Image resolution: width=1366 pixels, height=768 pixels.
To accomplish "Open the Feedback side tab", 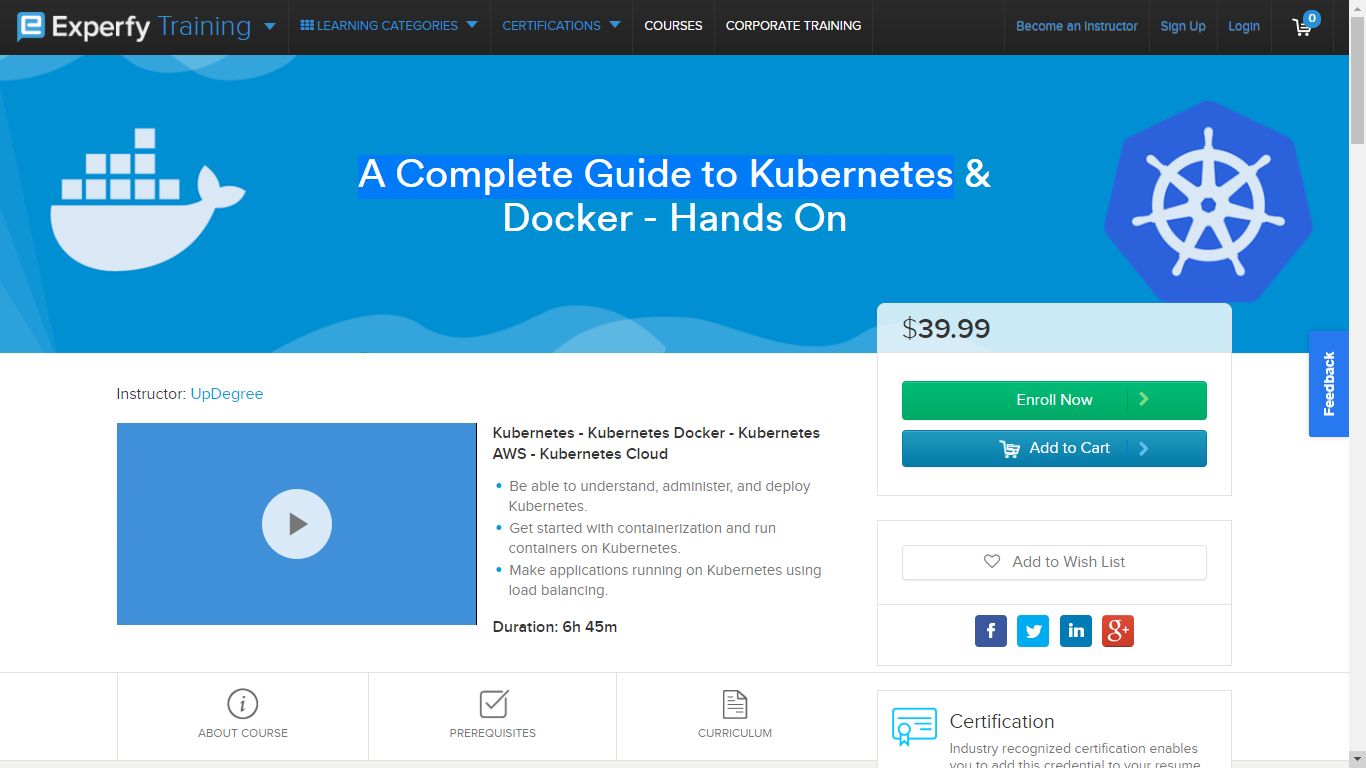I will pos(1329,384).
